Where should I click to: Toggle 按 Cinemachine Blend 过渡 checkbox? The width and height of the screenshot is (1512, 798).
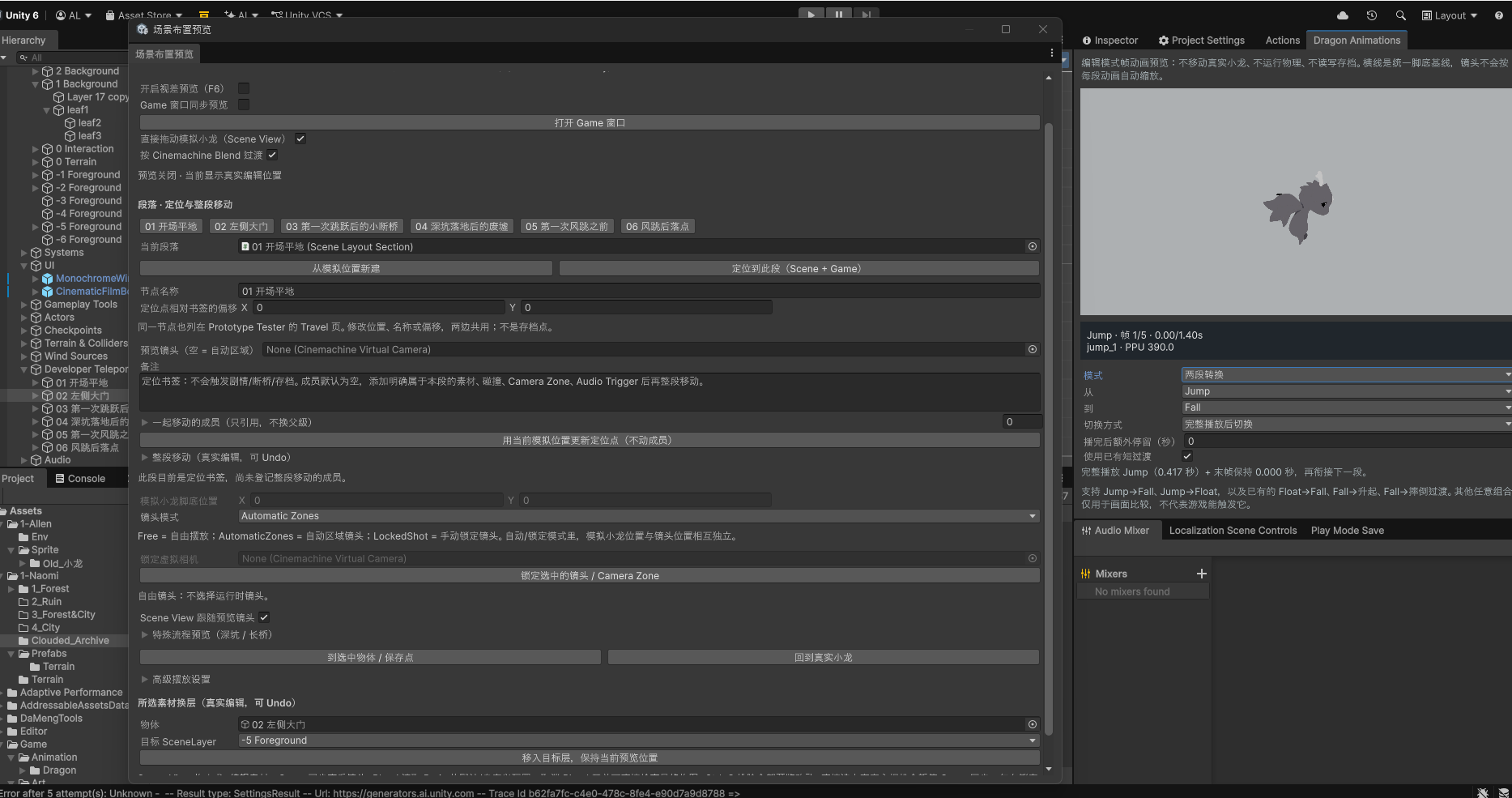tap(272, 155)
